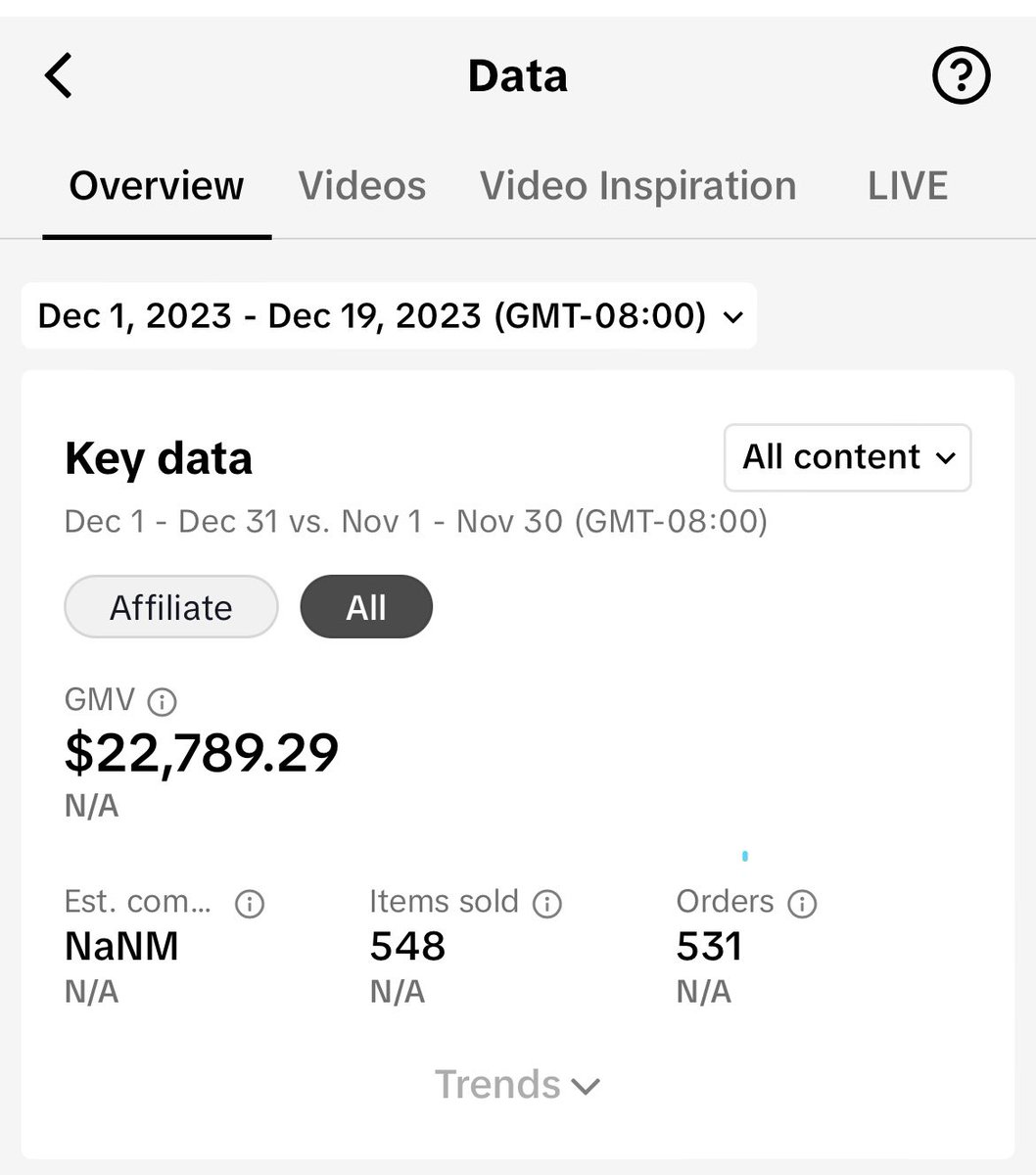
Task: Expand the Trends section
Action: (517, 1085)
